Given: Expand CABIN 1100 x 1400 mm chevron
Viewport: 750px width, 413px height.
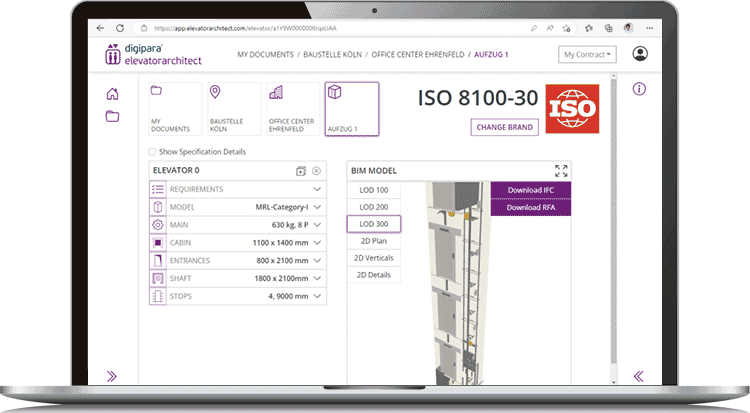Looking at the screenshot, I should (317, 243).
